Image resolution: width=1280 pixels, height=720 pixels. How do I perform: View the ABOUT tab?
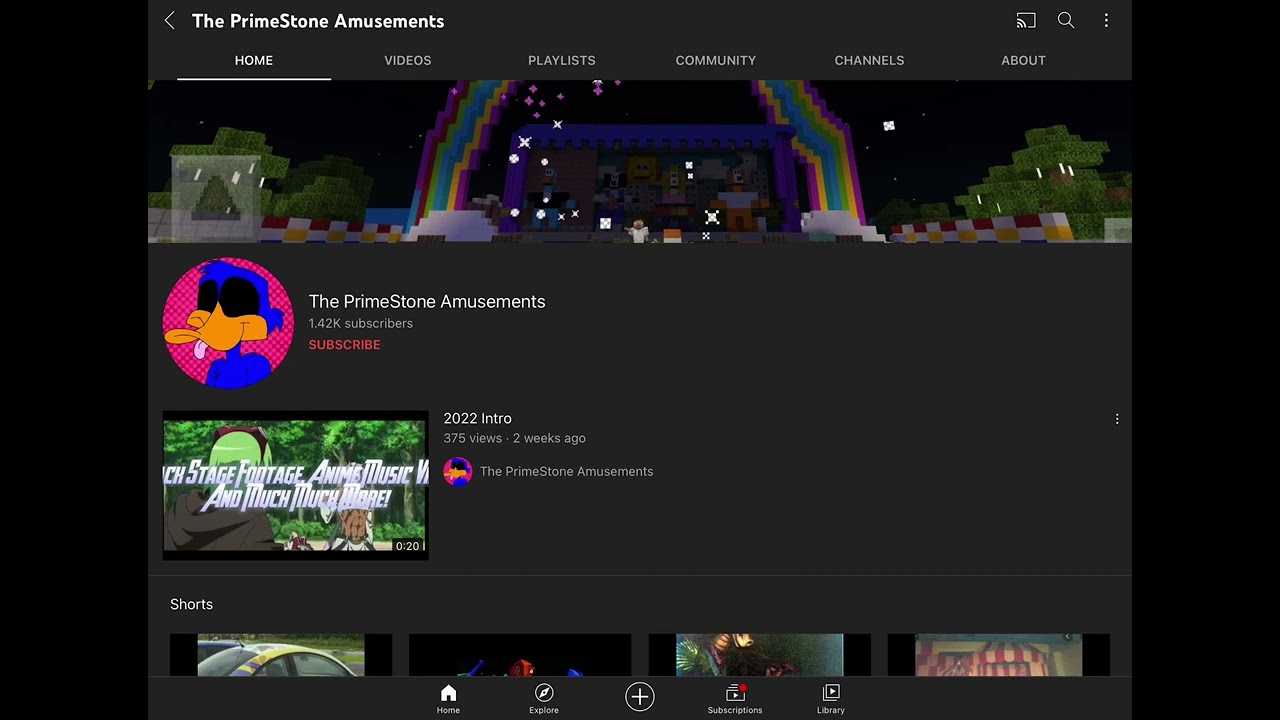[x=1024, y=60]
